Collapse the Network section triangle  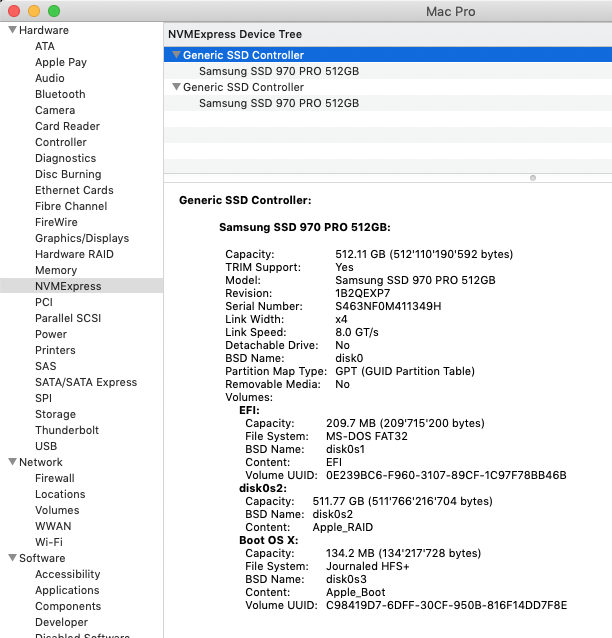click(13, 462)
